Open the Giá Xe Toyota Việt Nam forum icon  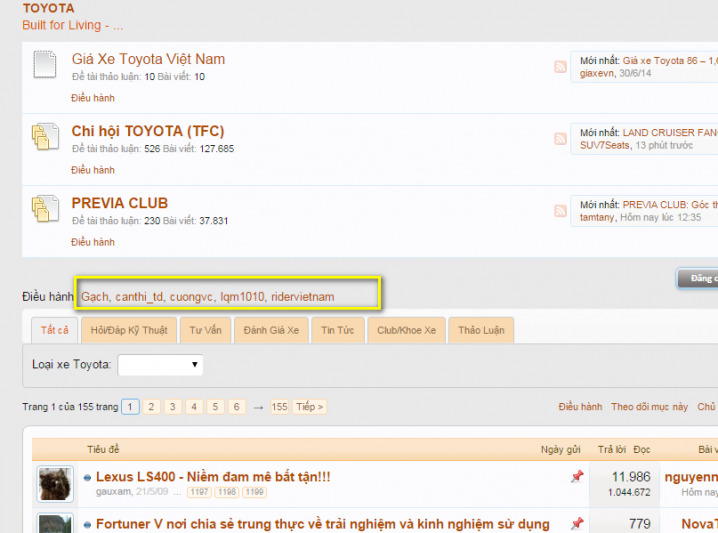pos(45,65)
